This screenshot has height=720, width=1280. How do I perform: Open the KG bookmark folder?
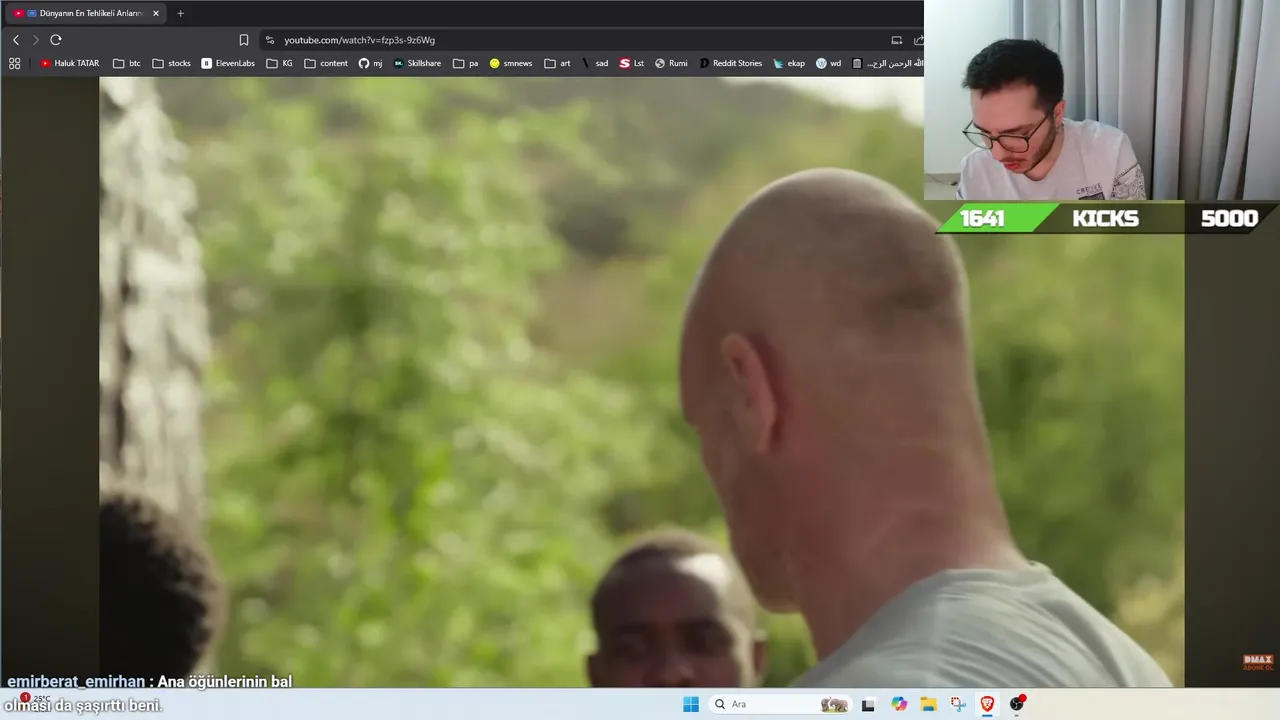(x=280, y=63)
